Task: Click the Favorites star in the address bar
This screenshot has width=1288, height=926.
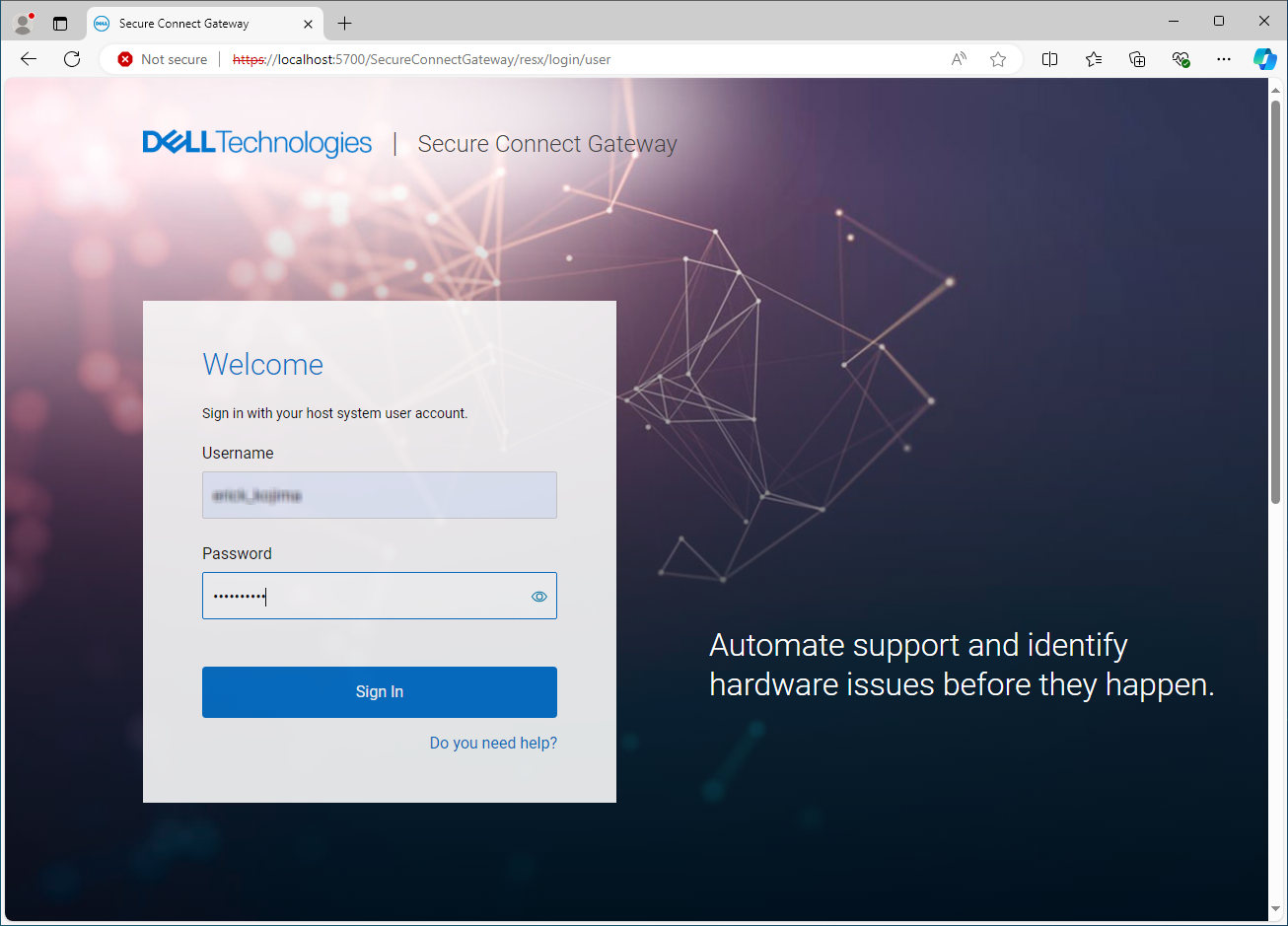Action: [x=997, y=59]
